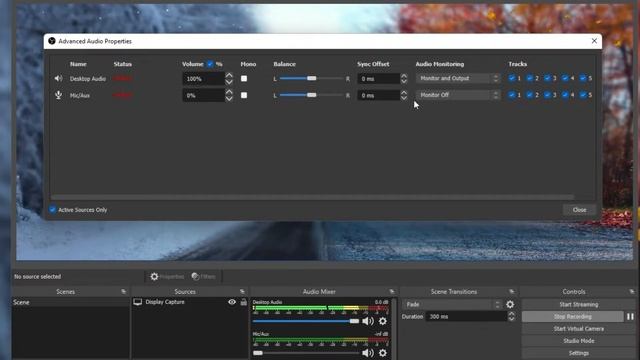The height and width of the screenshot is (360, 640).
Task: Increase Desktop Audio volume percent
Action: (229, 76)
